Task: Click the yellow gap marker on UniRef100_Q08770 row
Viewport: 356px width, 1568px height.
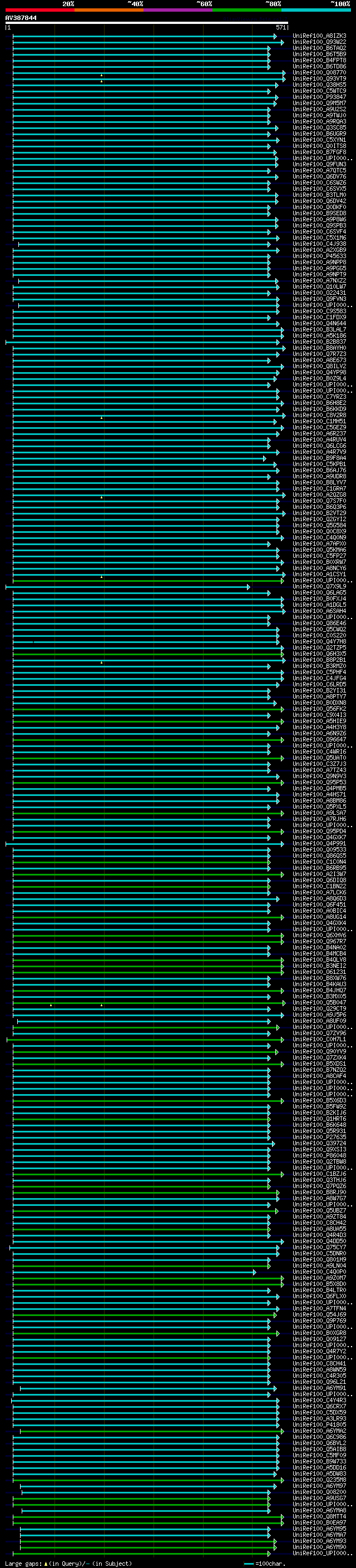Action: [102, 75]
